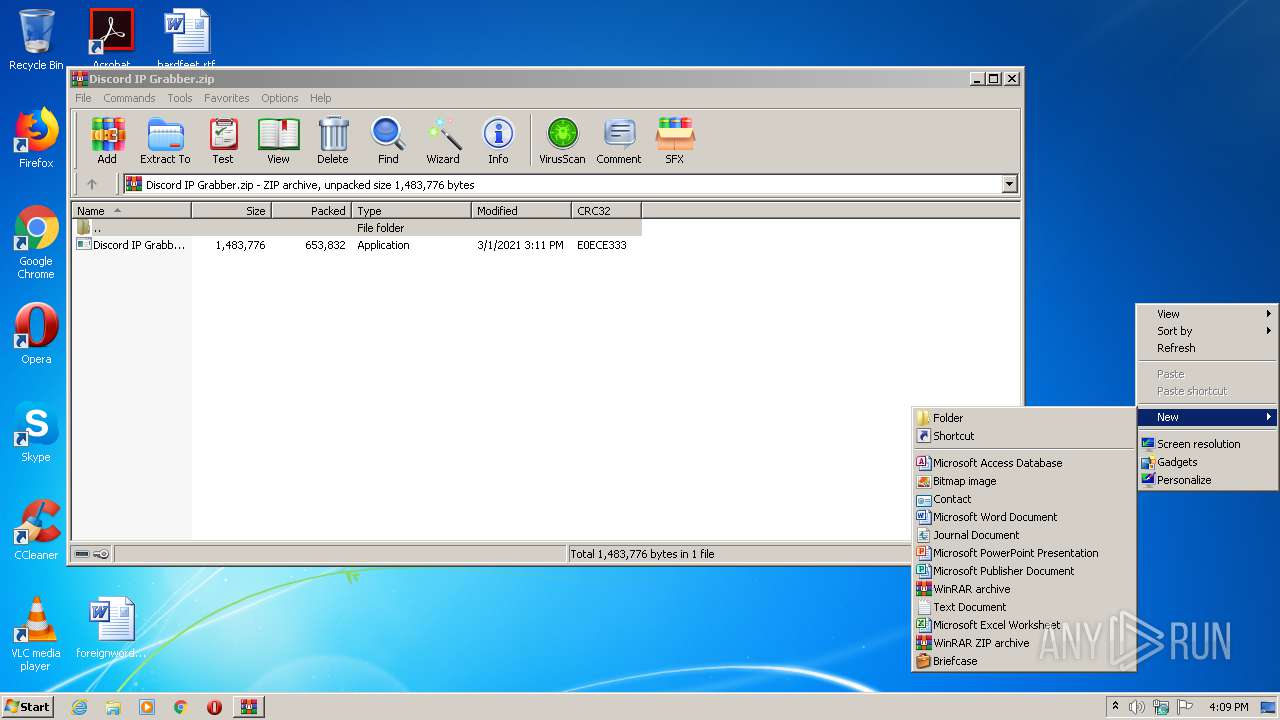Select the highlighted New submenu entry

pos(1207,417)
